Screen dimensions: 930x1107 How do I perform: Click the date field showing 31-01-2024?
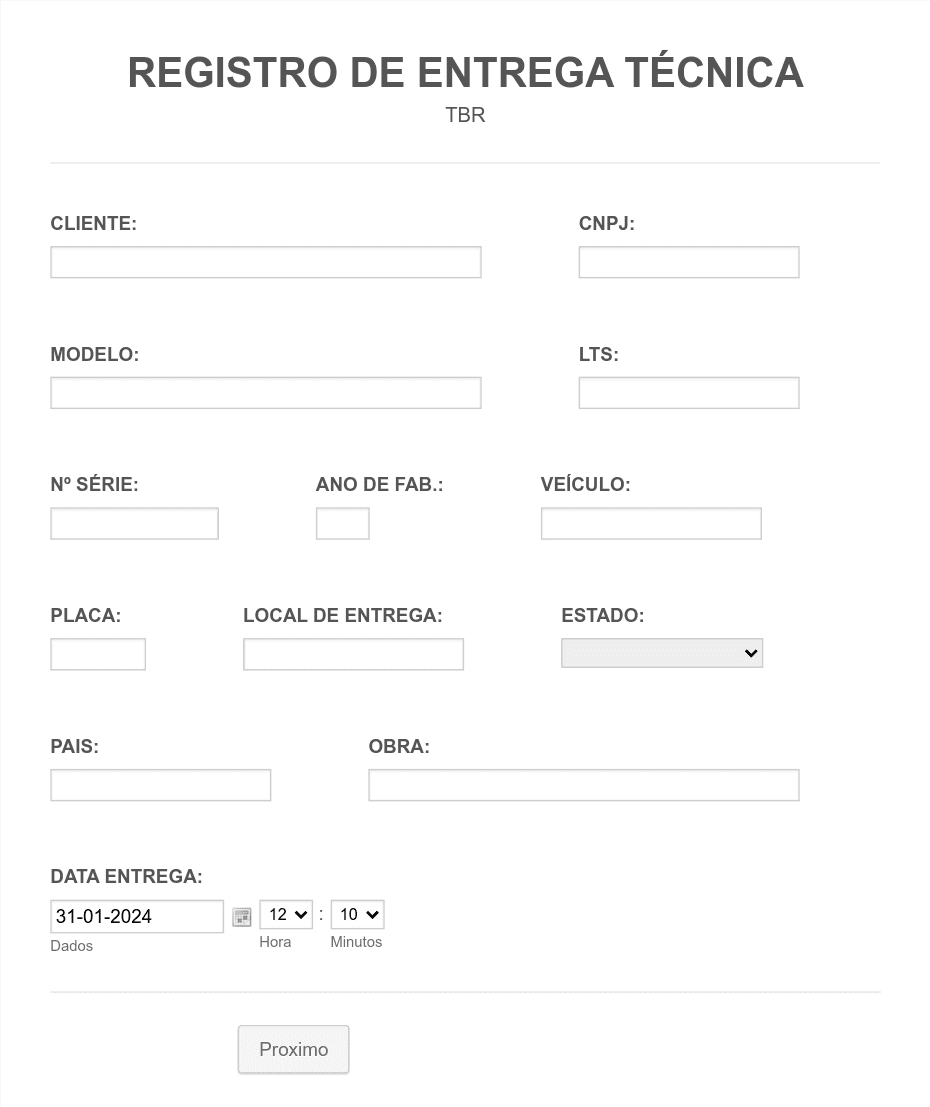[x=137, y=916]
